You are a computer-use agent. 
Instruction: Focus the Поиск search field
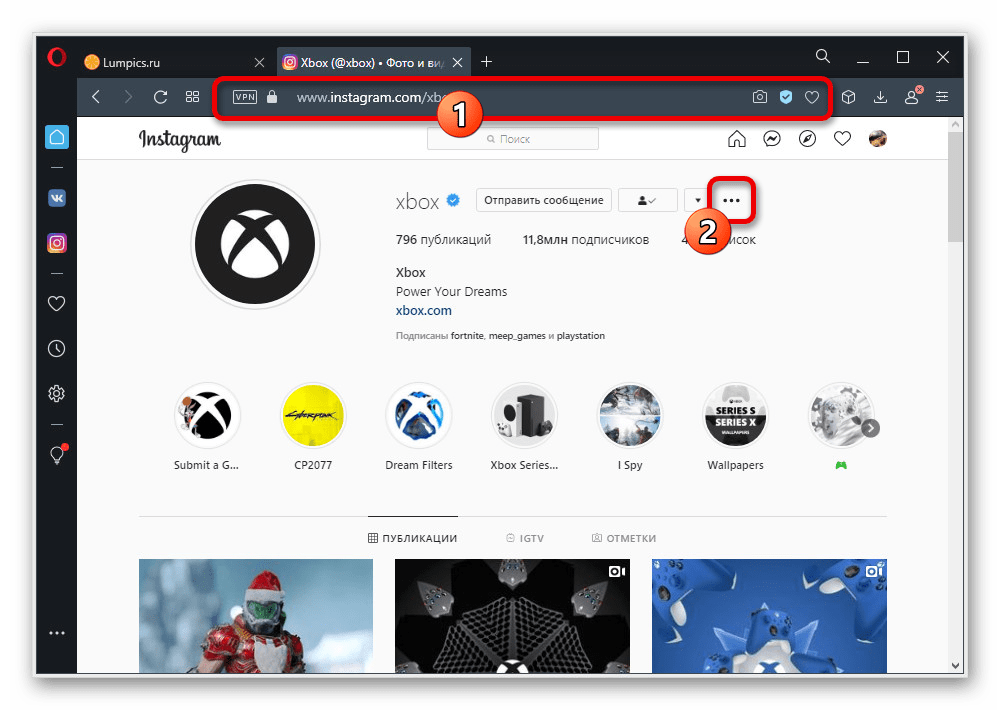(513, 138)
